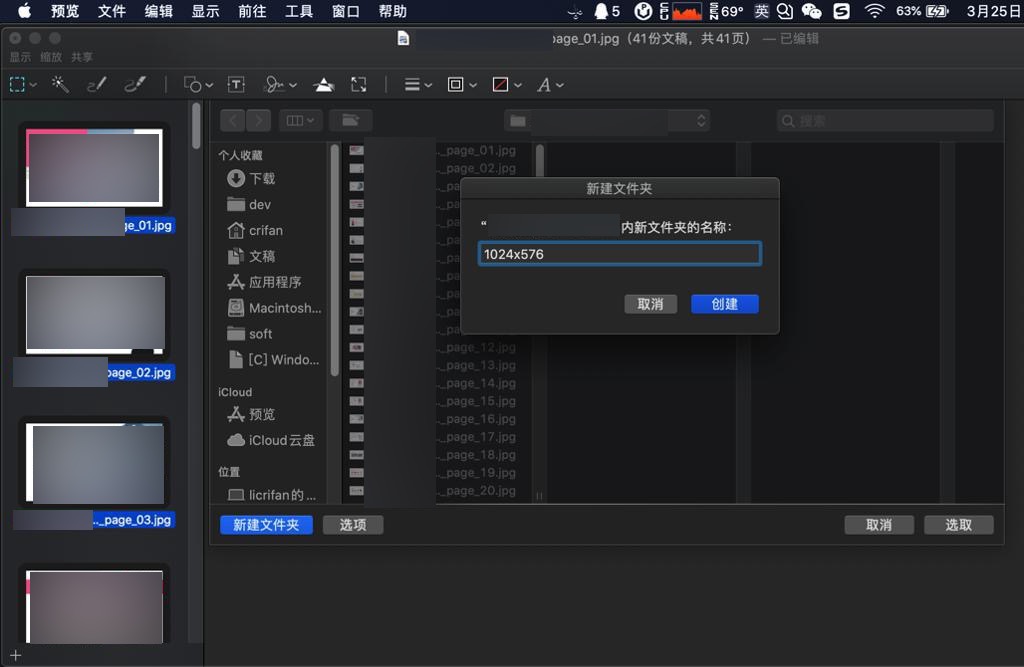Click the add page plus button
This screenshot has width=1024, height=667.
[16, 655]
